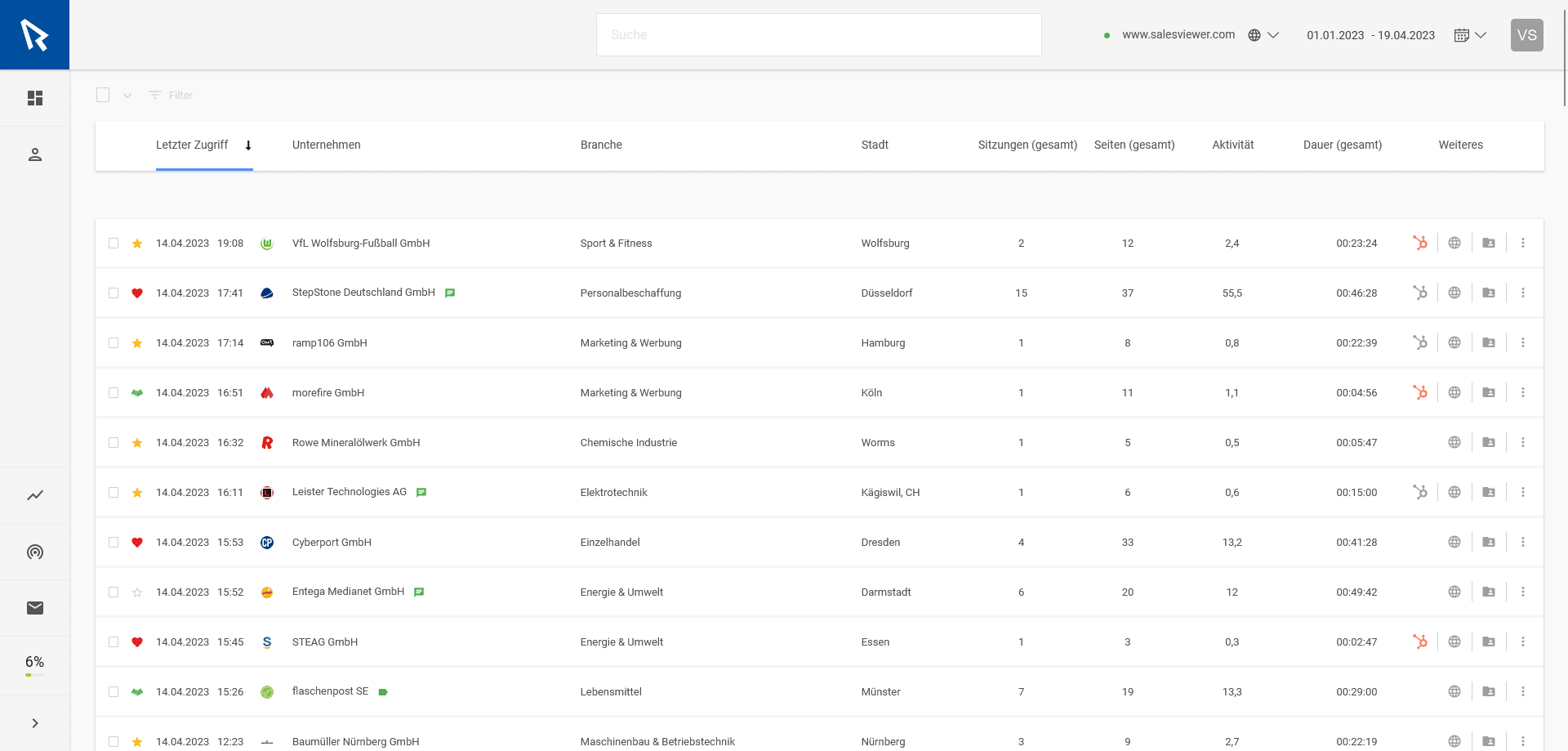The image size is (1568, 751).
Task: Open the contacts person icon in sidebar
Action: (34, 154)
